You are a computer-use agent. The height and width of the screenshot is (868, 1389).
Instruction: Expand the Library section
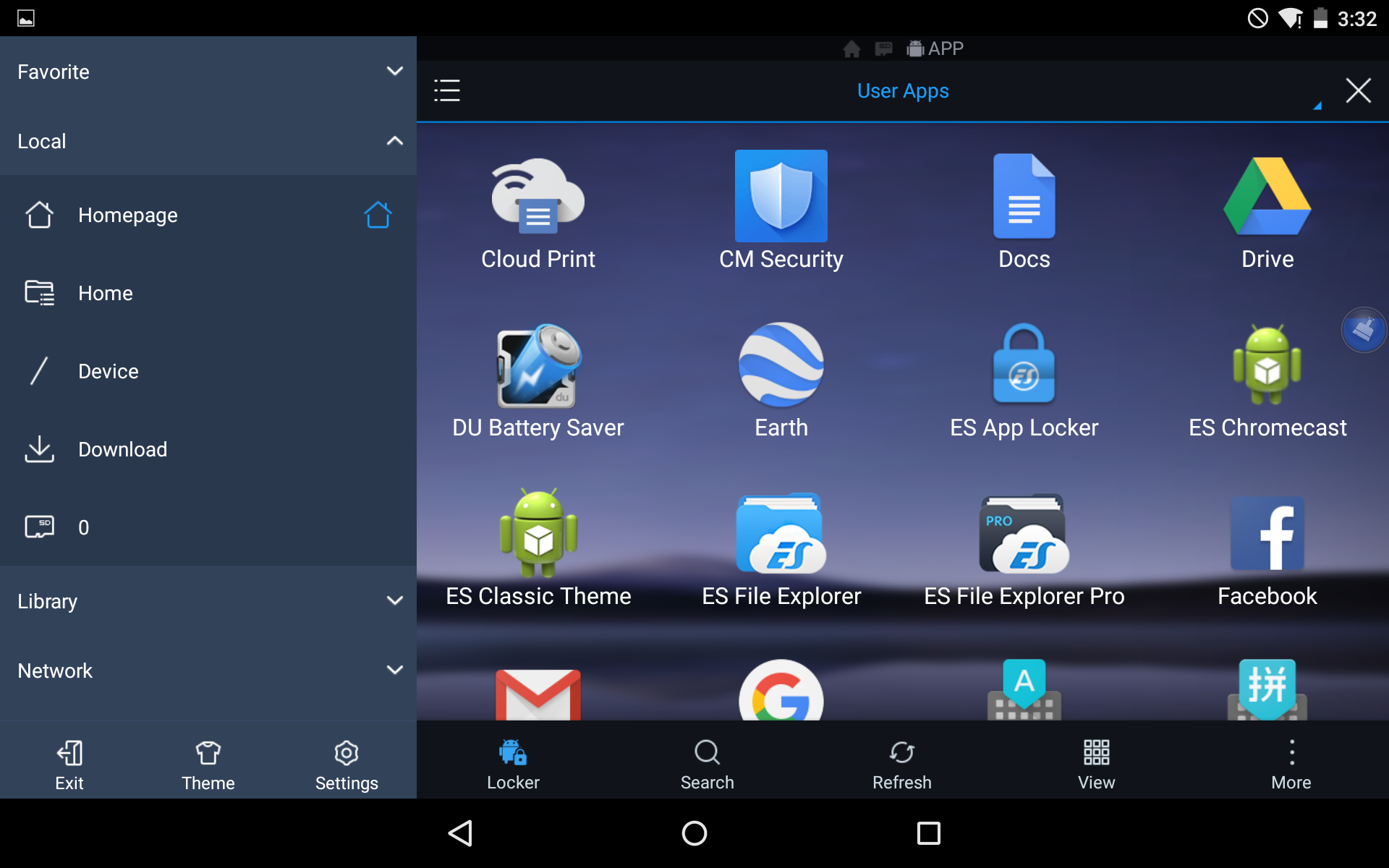tap(394, 601)
